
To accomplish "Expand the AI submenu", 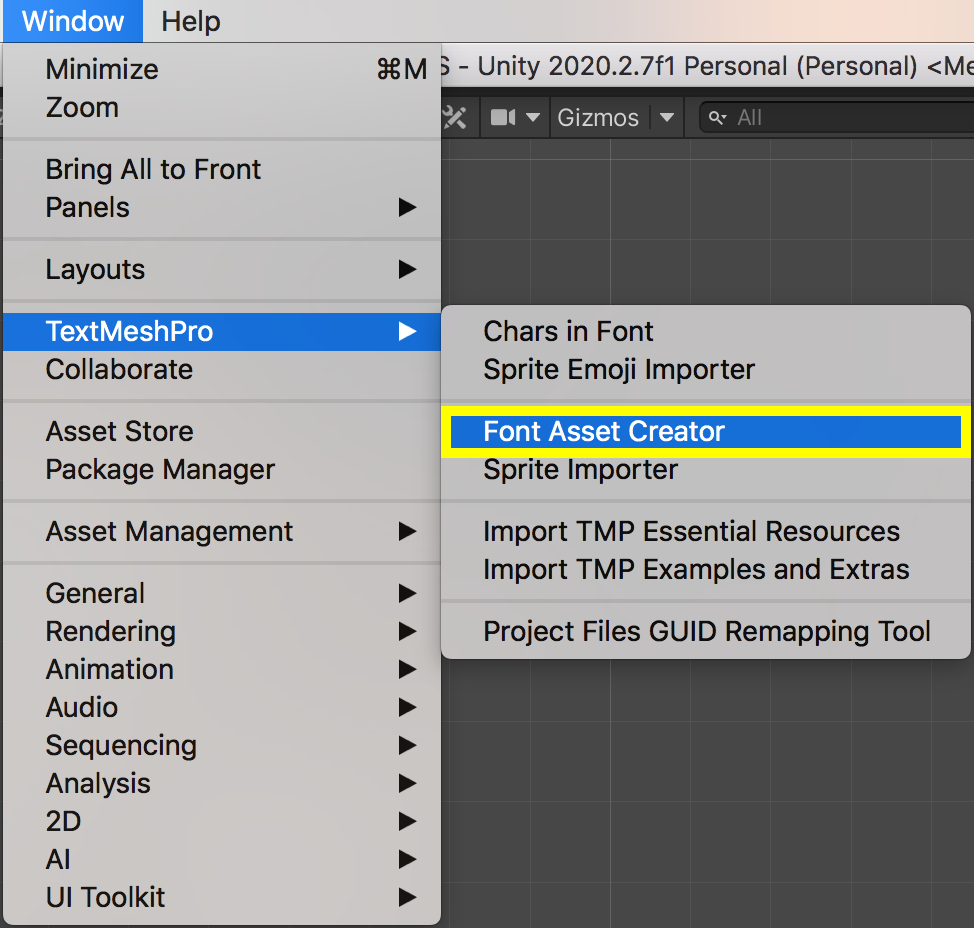I will point(222,860).
